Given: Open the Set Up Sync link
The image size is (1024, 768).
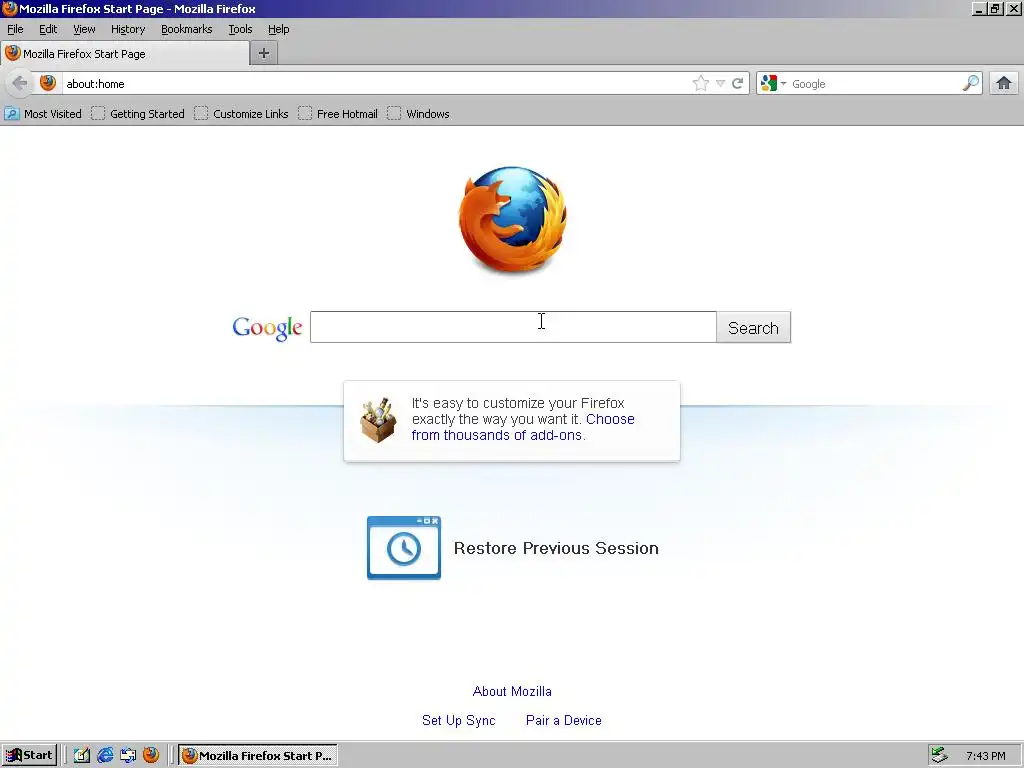Looking at the screenshot, I should click(x=458, y=720).
